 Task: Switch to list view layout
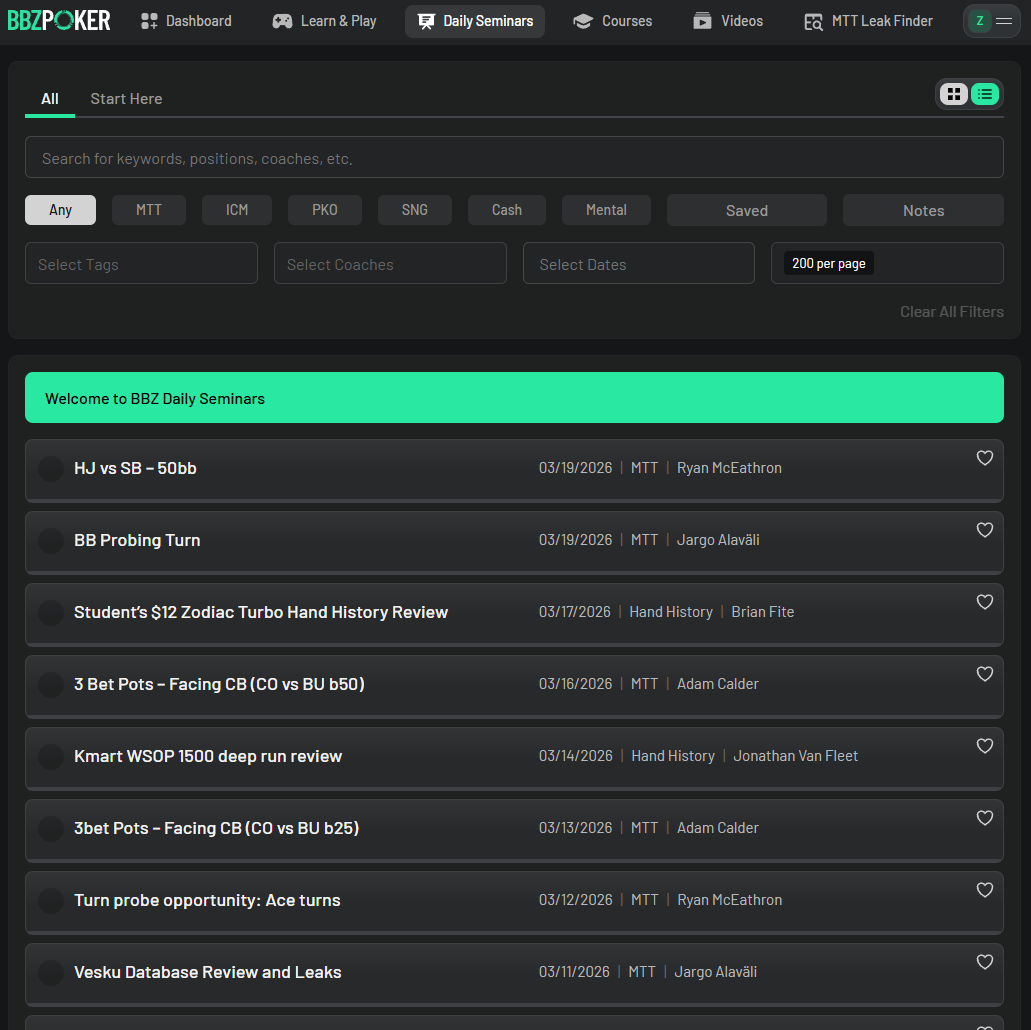click(x=985, y=94)
